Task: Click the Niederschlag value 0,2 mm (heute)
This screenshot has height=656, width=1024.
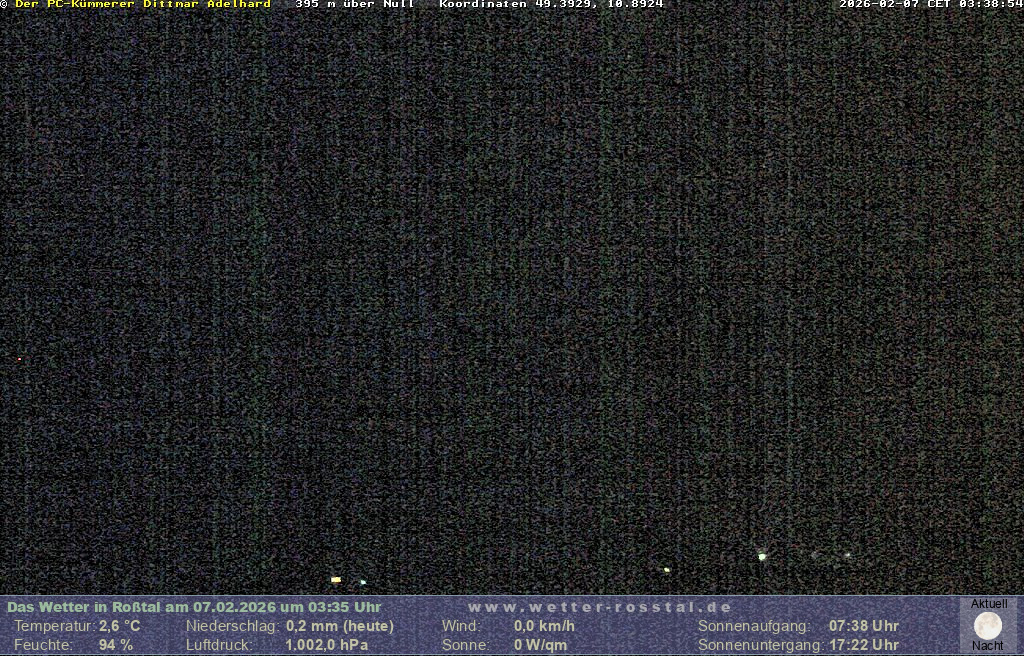Action: 340,626
